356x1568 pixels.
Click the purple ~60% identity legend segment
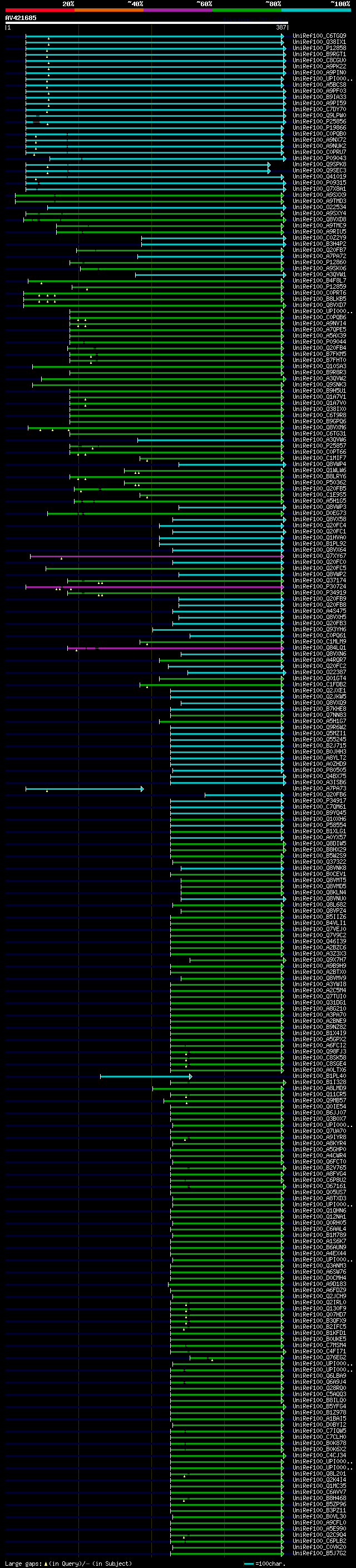pos(179,10)
